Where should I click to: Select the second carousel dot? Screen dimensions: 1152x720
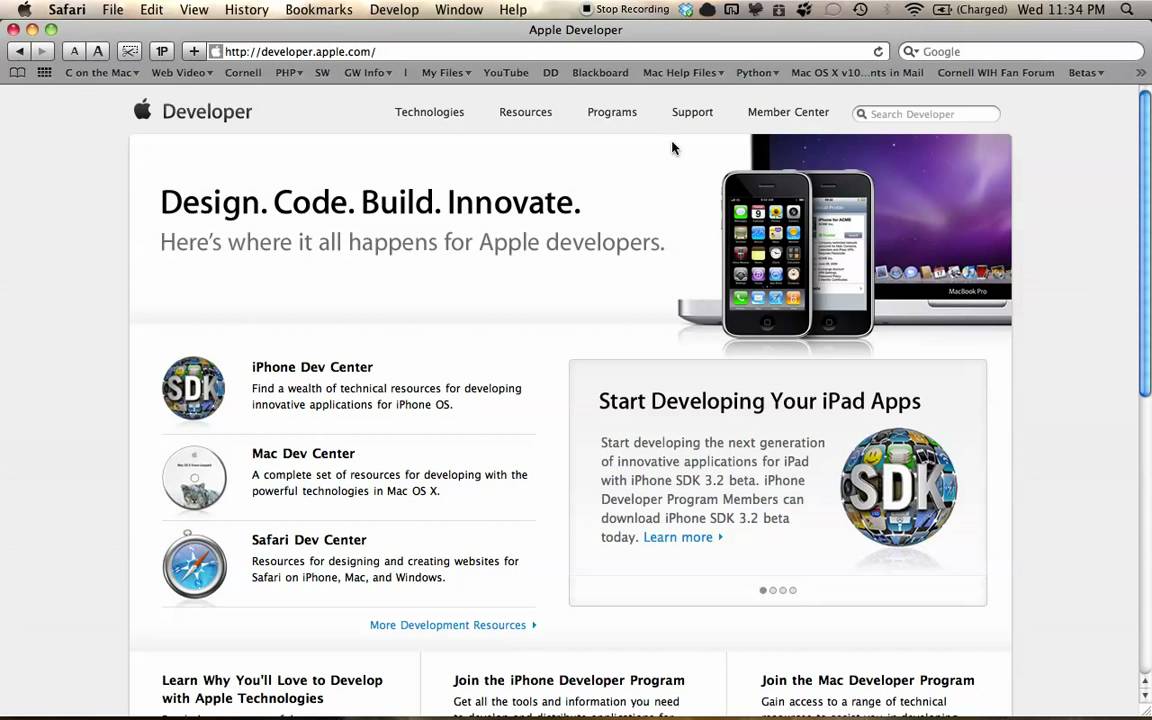(773, 590)
